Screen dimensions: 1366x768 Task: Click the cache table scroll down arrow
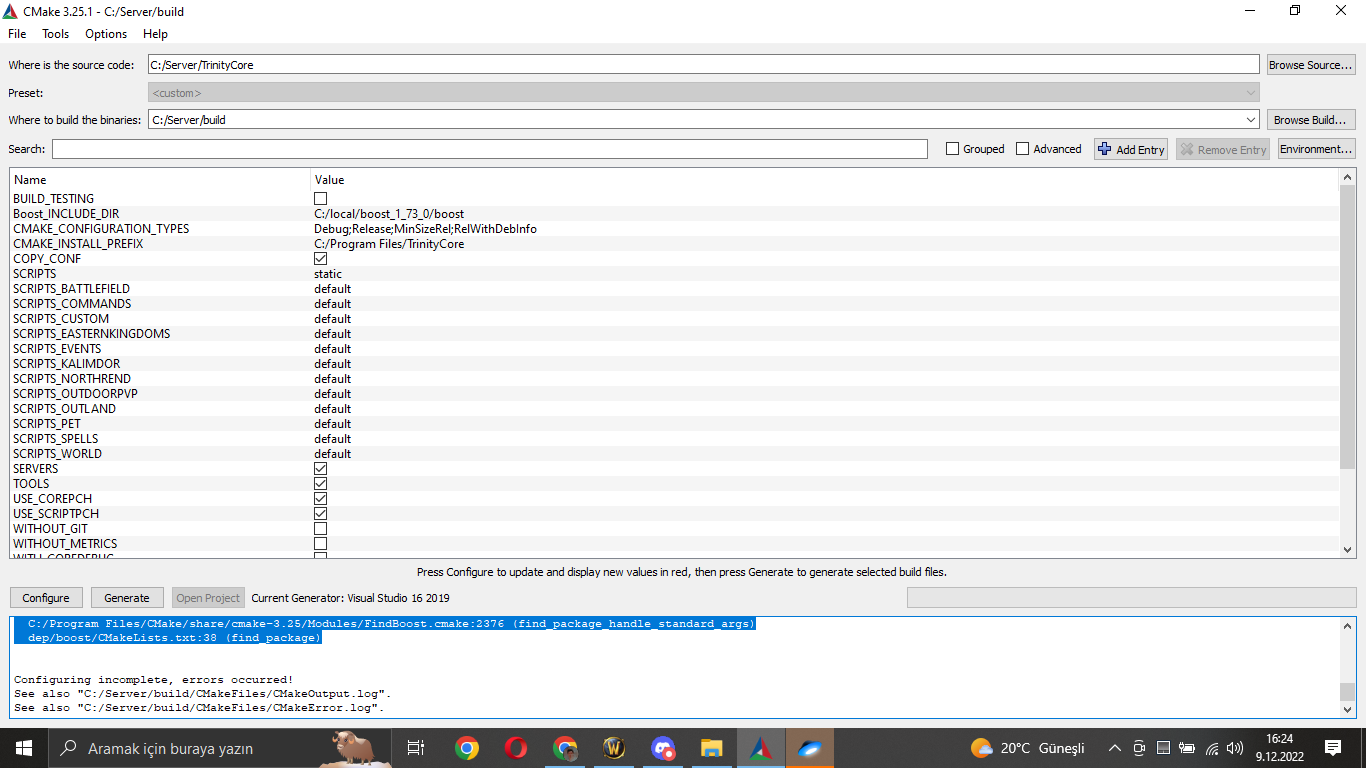coord(1348,549)
